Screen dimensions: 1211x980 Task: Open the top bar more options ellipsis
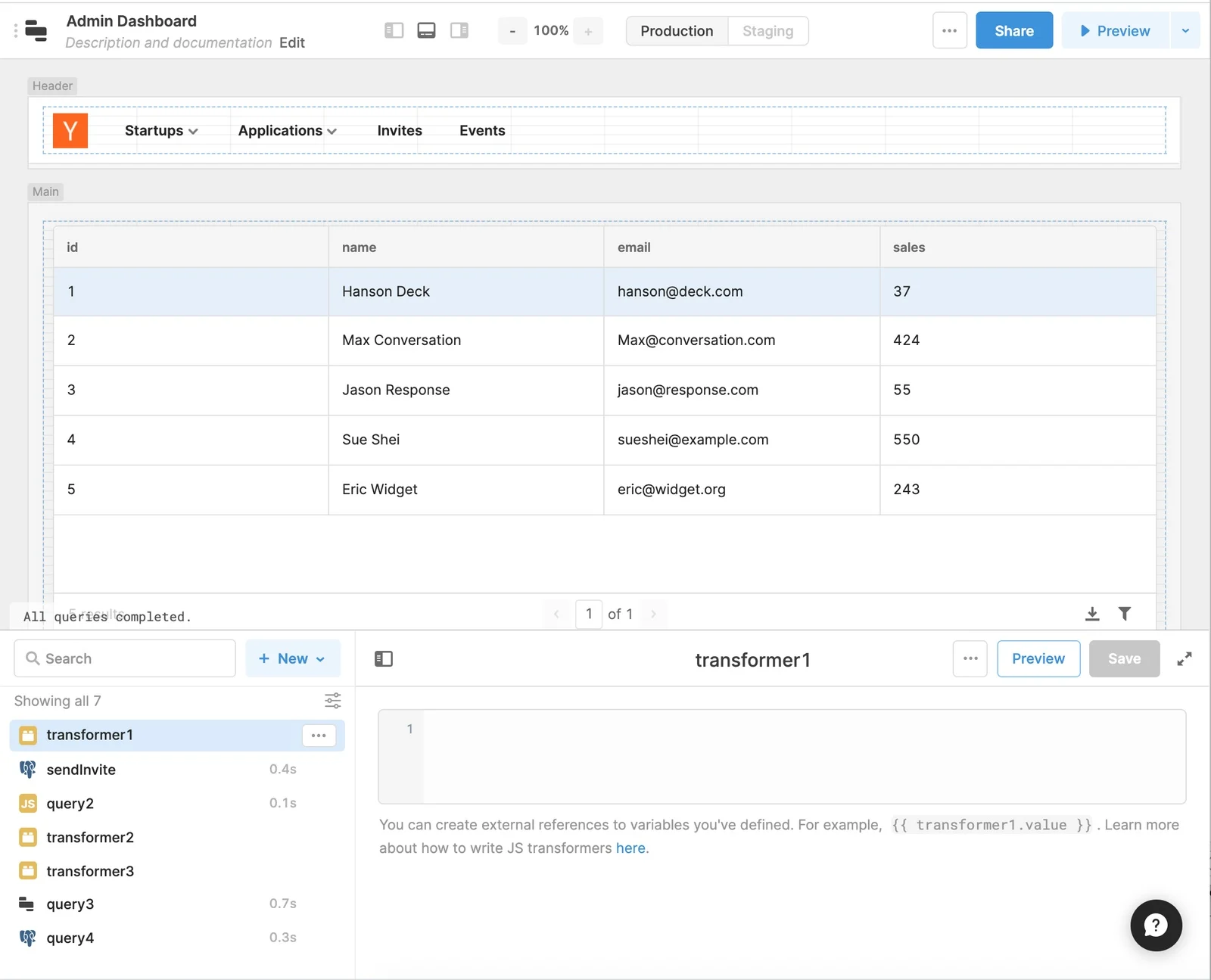tap(950, 31)
